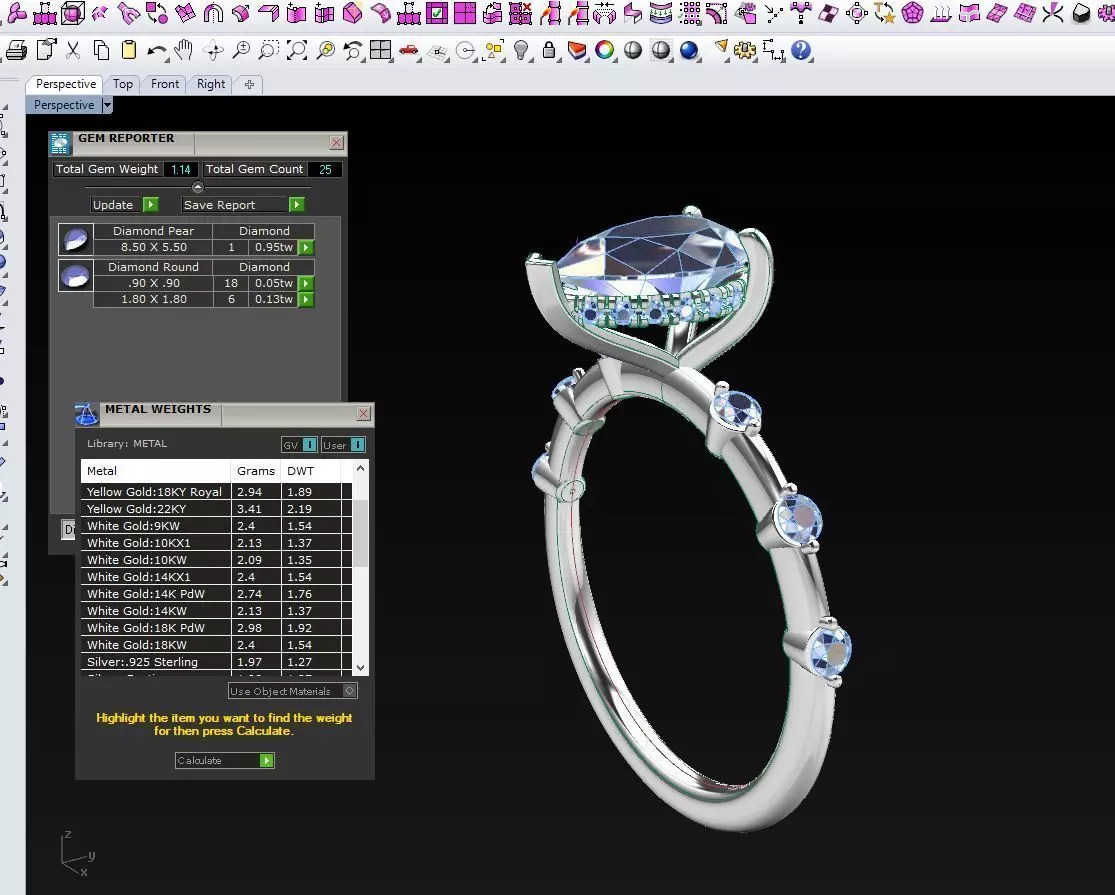This screenshot has width=1115, height=895.
Task: Click the Paste clipboard icon
Action: pos(129,50)
